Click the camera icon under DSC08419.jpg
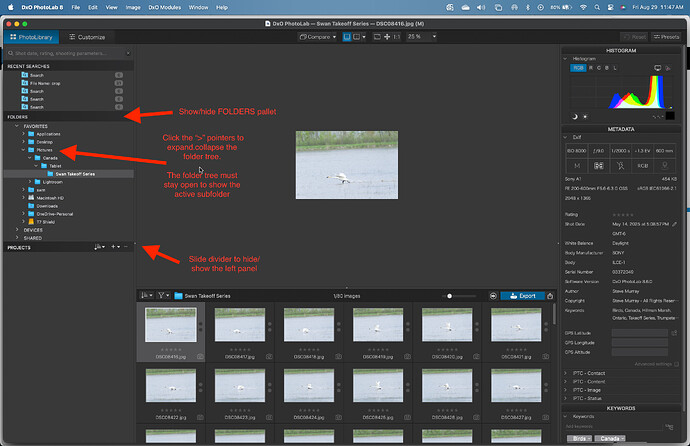The height and width of the screenshot is (446, 690). coord(407,357)
